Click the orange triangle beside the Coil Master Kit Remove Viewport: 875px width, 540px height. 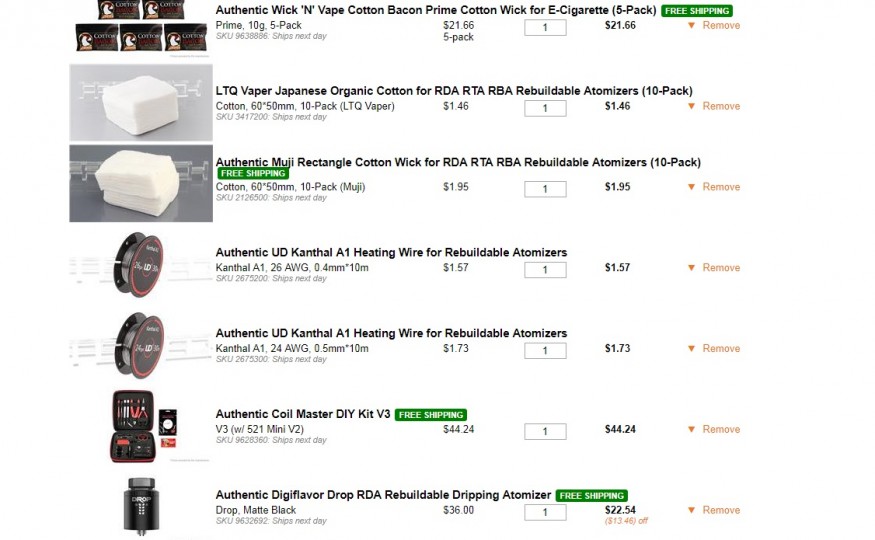[x=691, y=430]
